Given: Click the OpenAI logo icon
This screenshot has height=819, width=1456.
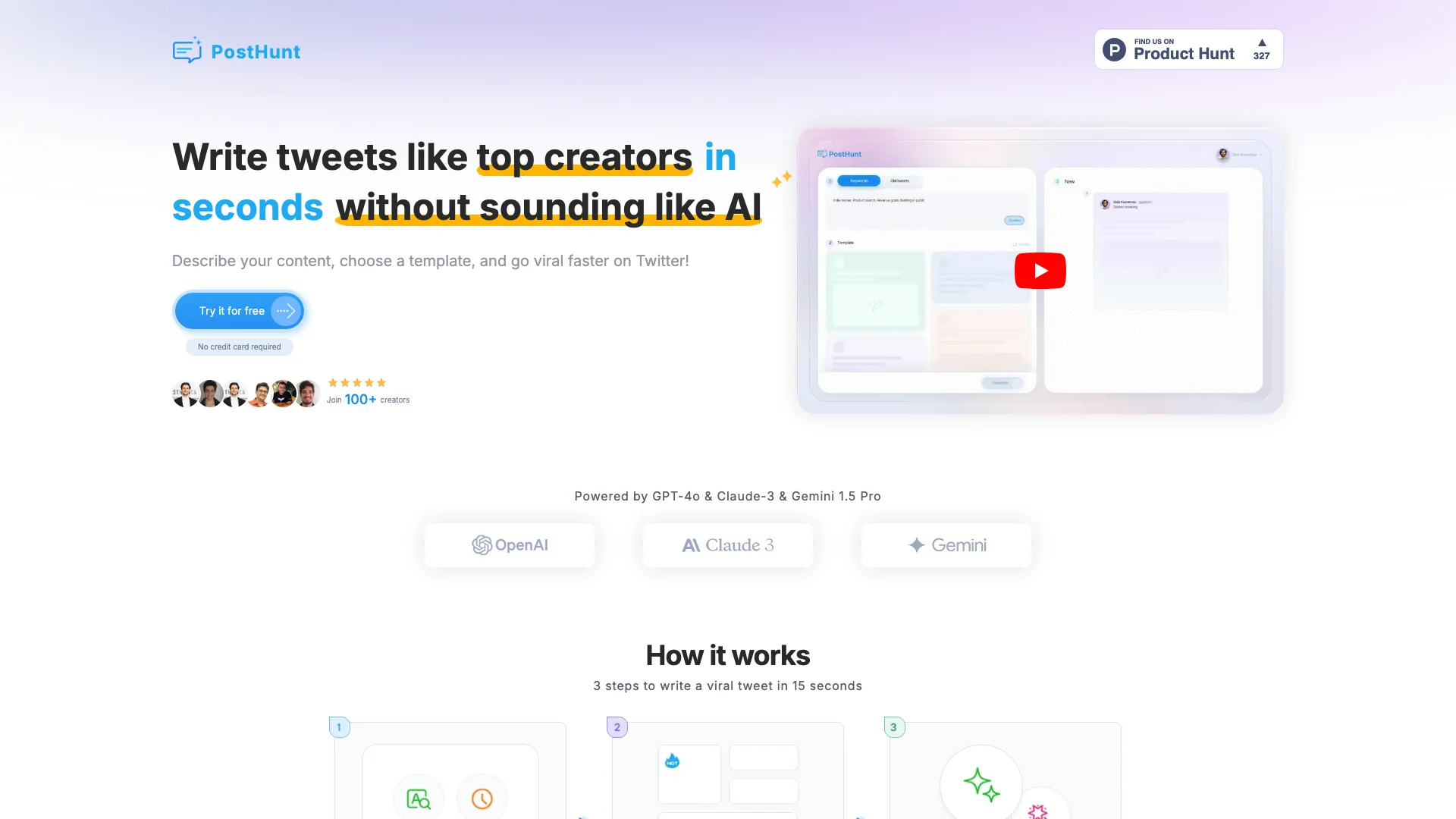Looking at the screenshot, I should pos(480,545).
